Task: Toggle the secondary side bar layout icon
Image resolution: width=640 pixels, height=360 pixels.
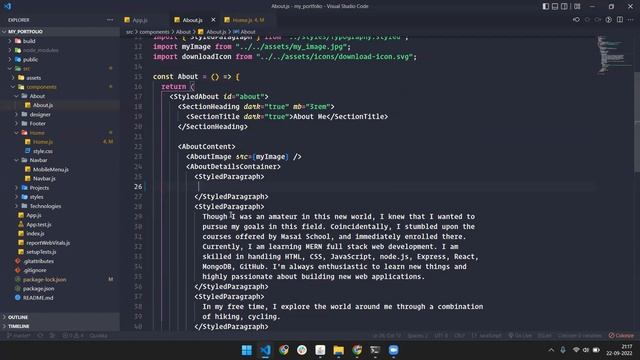Action: click(x=564, y=6)
